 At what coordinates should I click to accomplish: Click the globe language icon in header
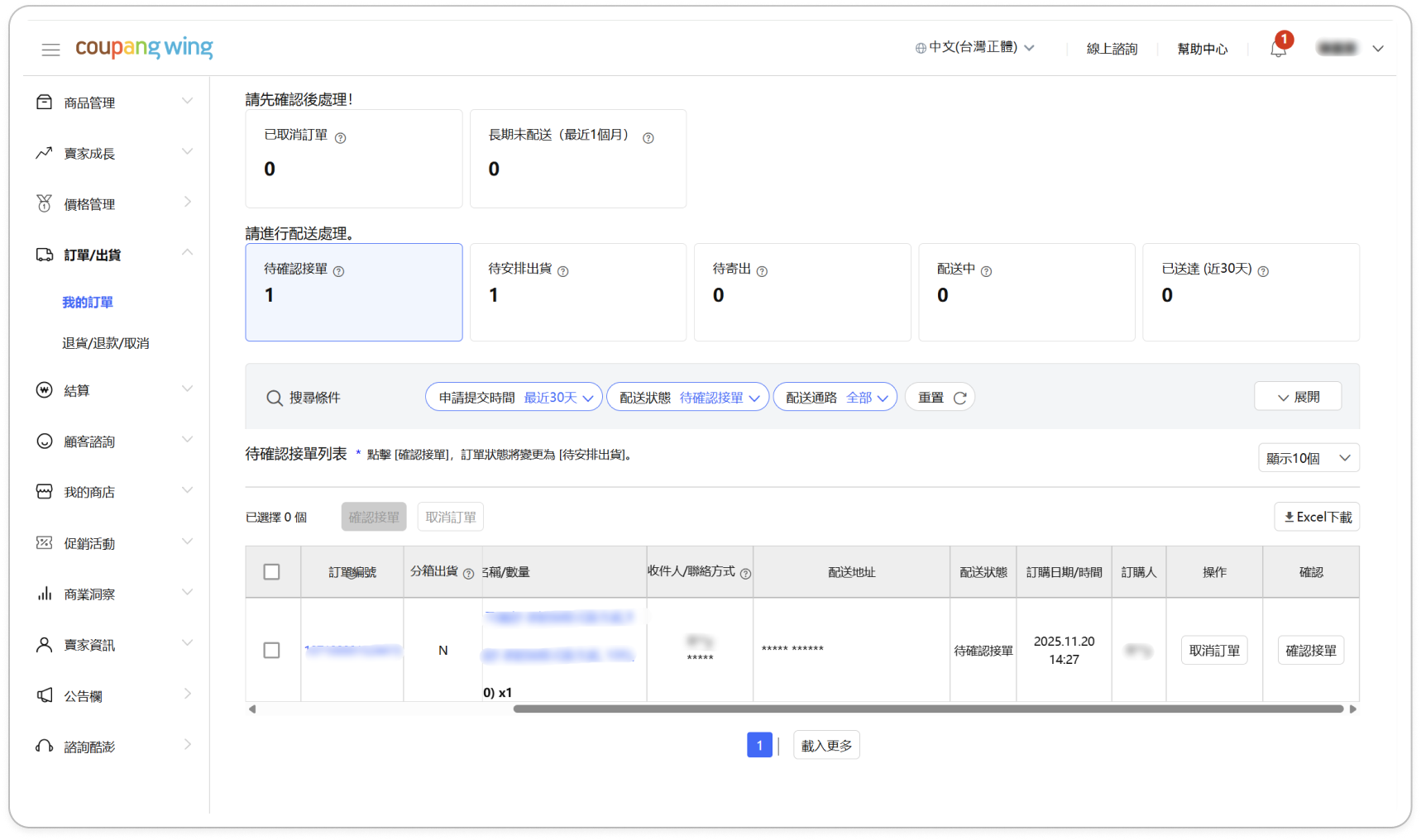tap(920, 49)
